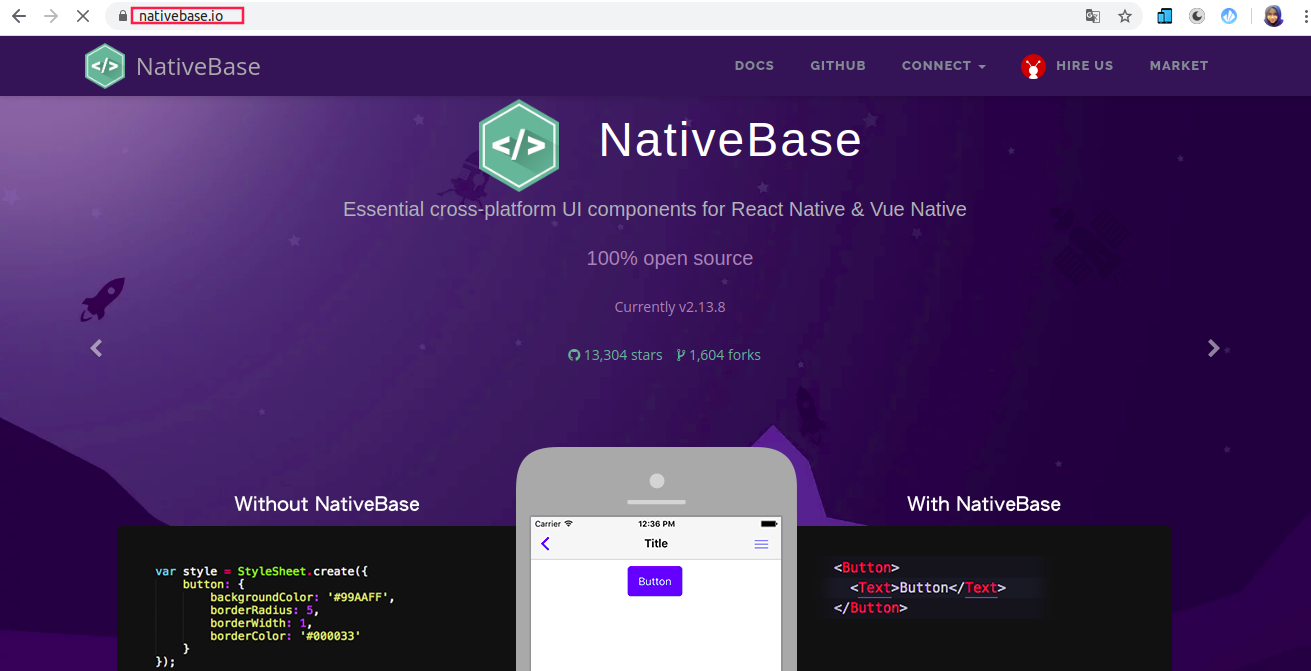Open the 13,304 stars GitHub link
1311x671 pixels.
pyautogui.click(x=615, y=355)
